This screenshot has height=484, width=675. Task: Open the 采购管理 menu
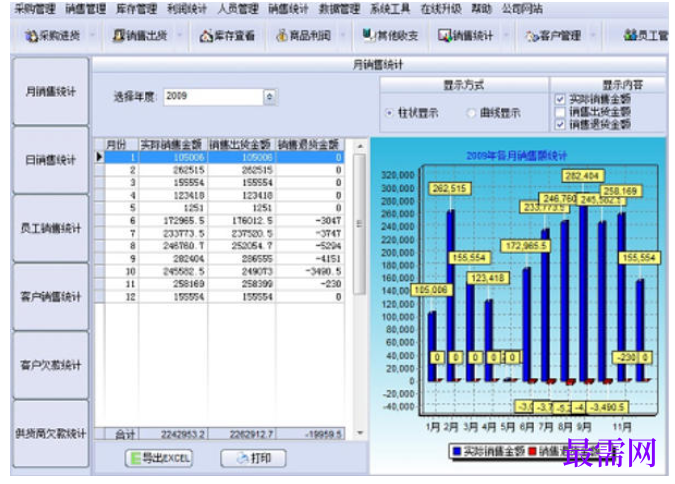(x=35, y=9)
